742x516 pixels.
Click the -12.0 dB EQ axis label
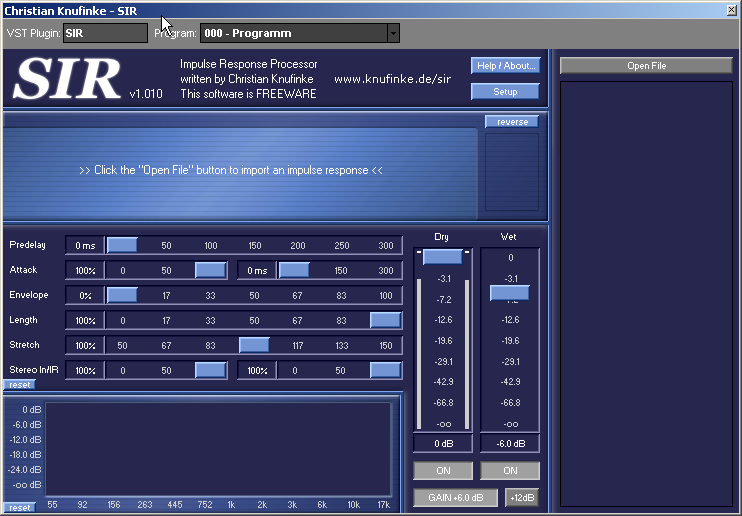26,440
